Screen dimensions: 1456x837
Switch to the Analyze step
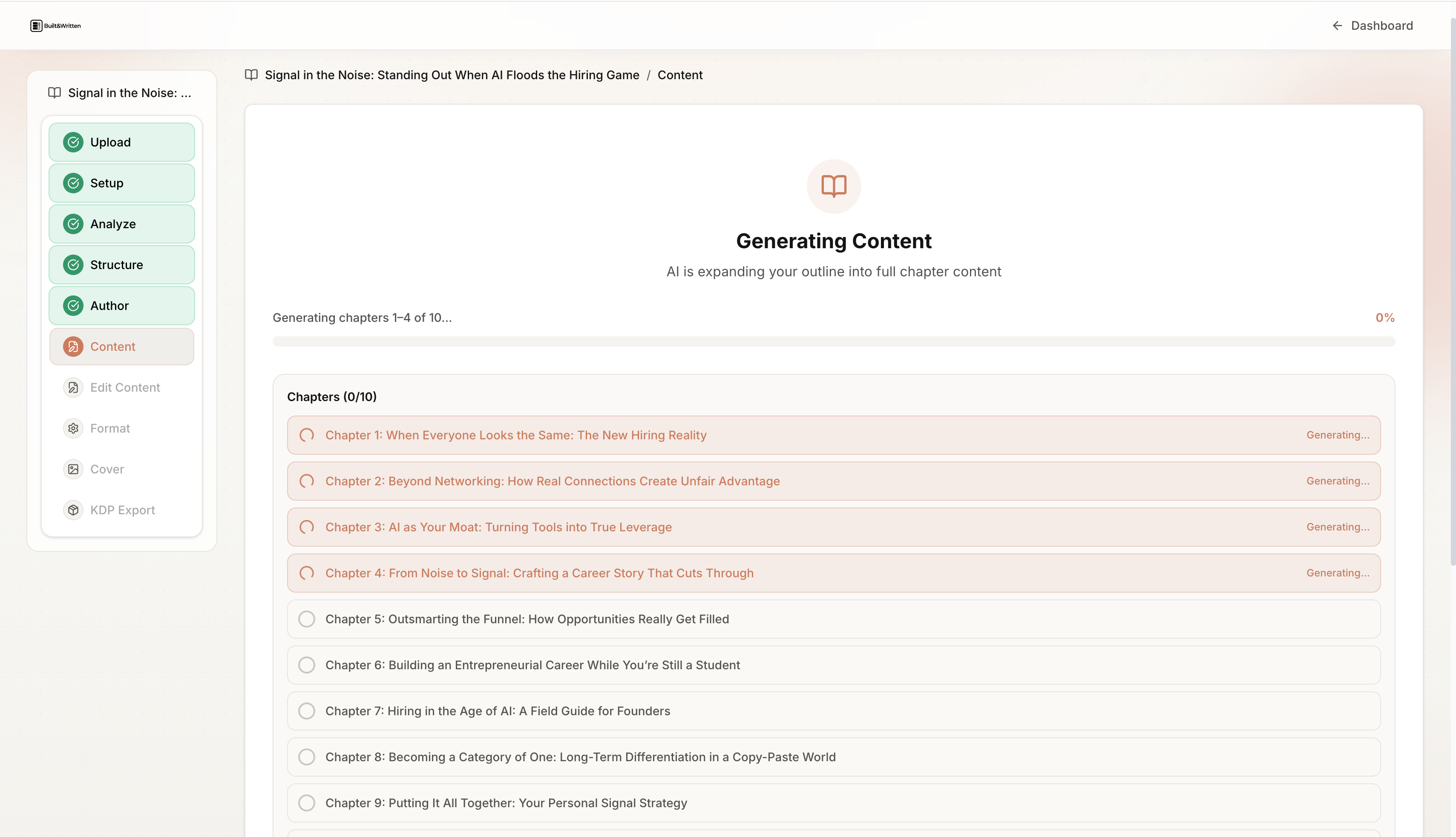tap(121, 224)
